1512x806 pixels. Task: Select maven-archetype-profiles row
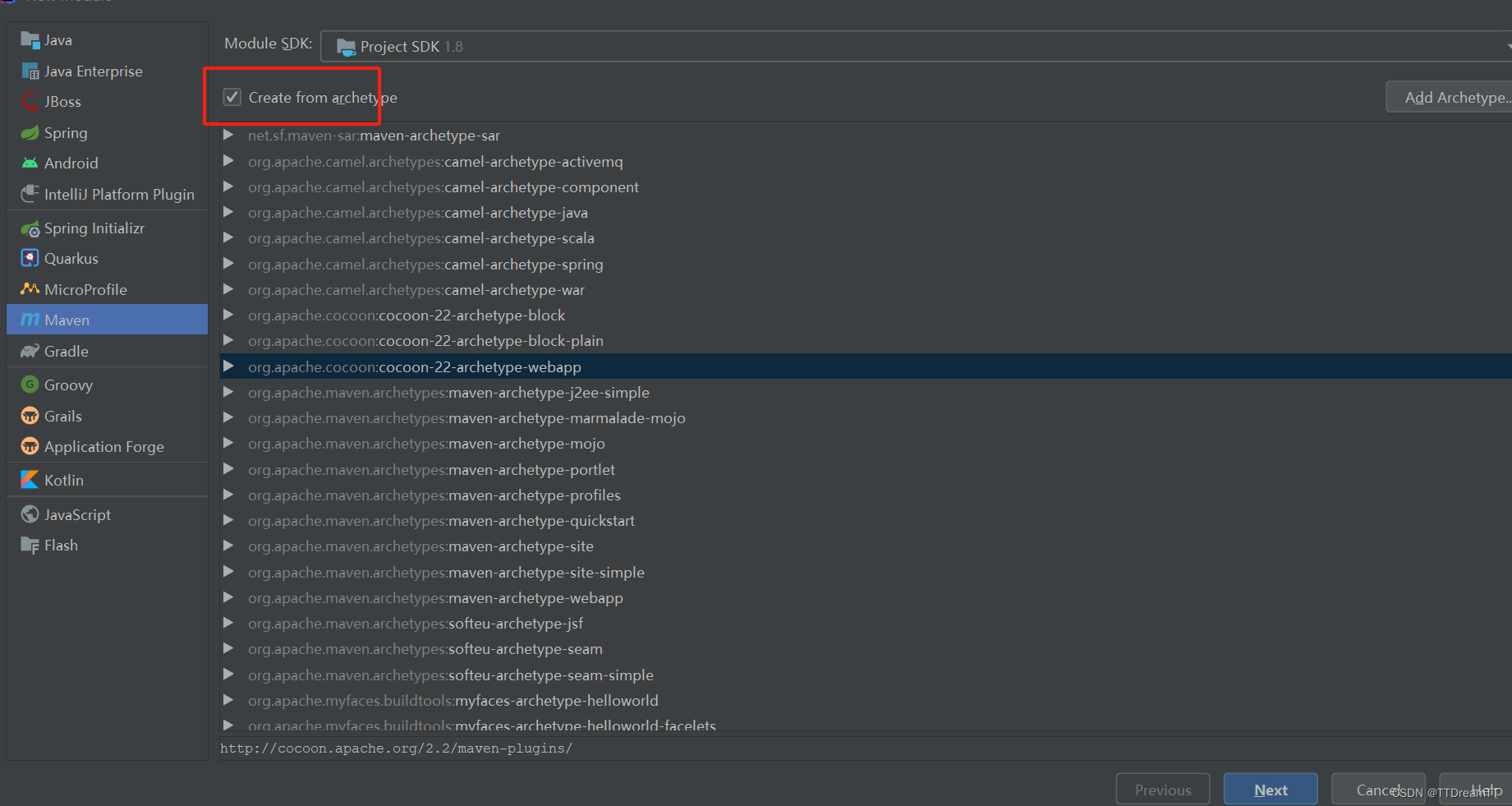866,495
